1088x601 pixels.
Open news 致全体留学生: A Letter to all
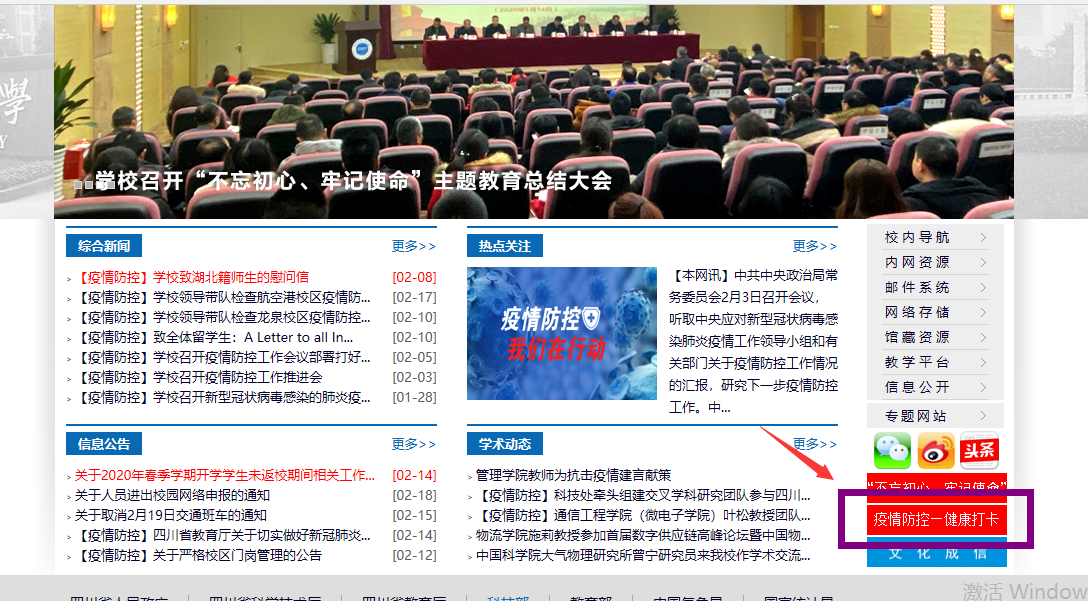(x=214, y=338)
